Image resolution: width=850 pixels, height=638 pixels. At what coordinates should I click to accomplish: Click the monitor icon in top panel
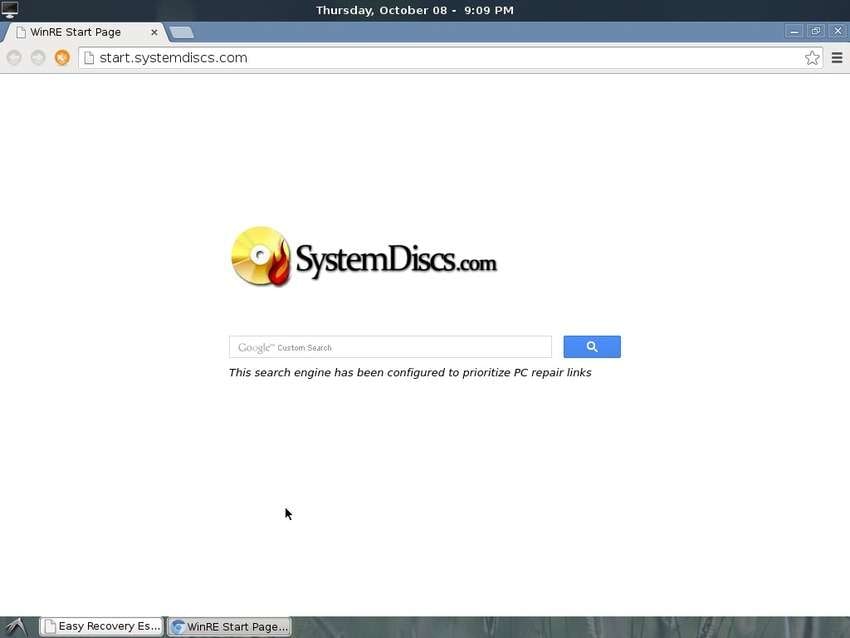click(x=10, y=9)
